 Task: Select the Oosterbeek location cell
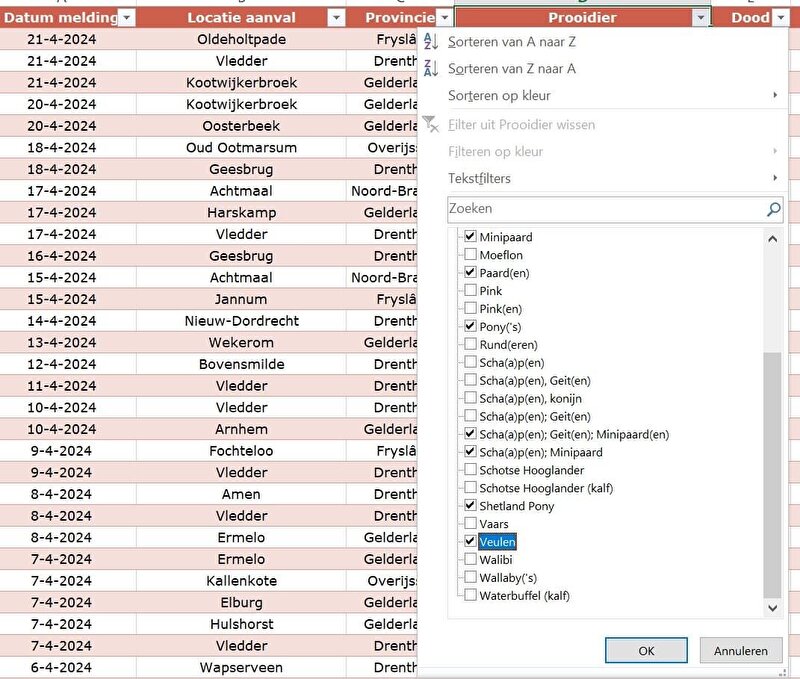pyautogui.click(x=241, y=125)
